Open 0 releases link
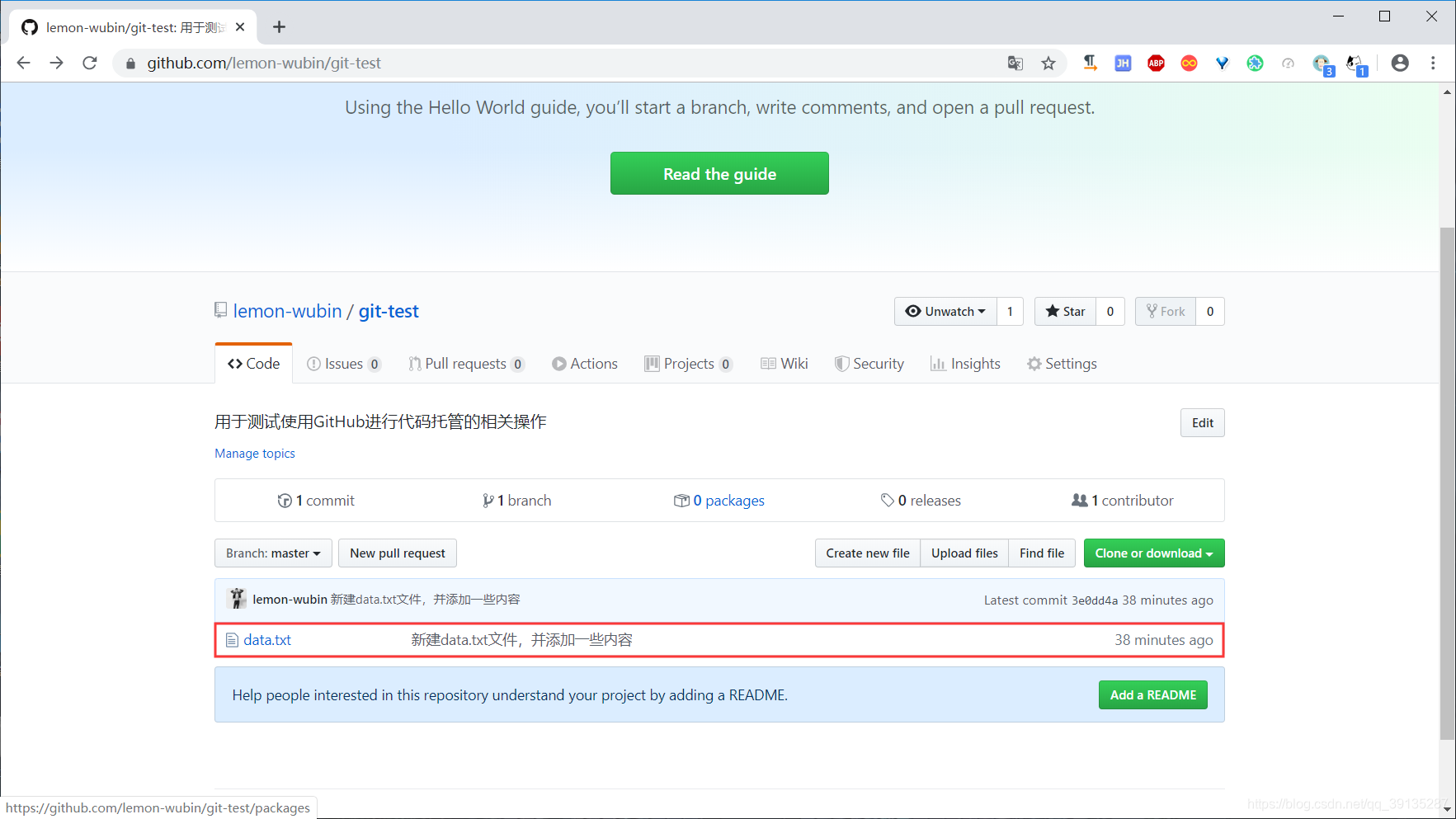The image size is (1456, 819). point(921,501)
